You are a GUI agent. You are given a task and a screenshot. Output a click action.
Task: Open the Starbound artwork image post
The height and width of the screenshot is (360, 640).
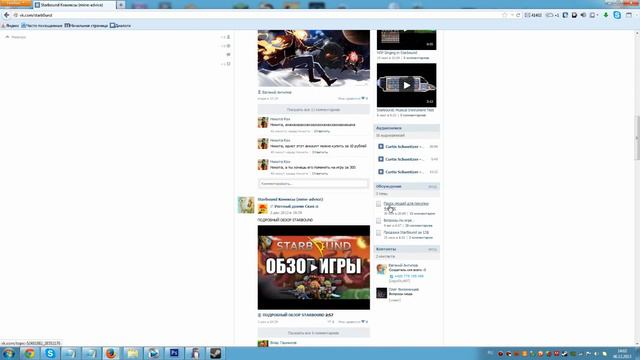[x=313, y=58]
